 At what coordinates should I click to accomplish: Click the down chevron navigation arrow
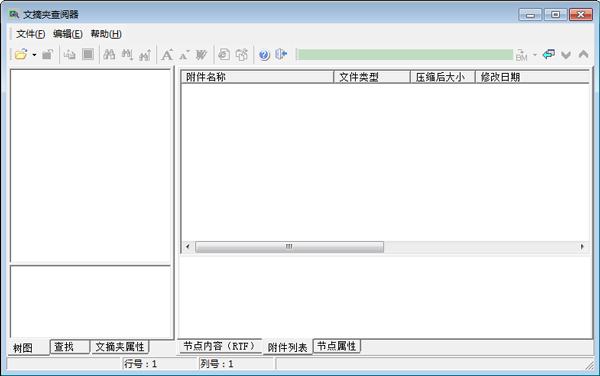point(566,55)
